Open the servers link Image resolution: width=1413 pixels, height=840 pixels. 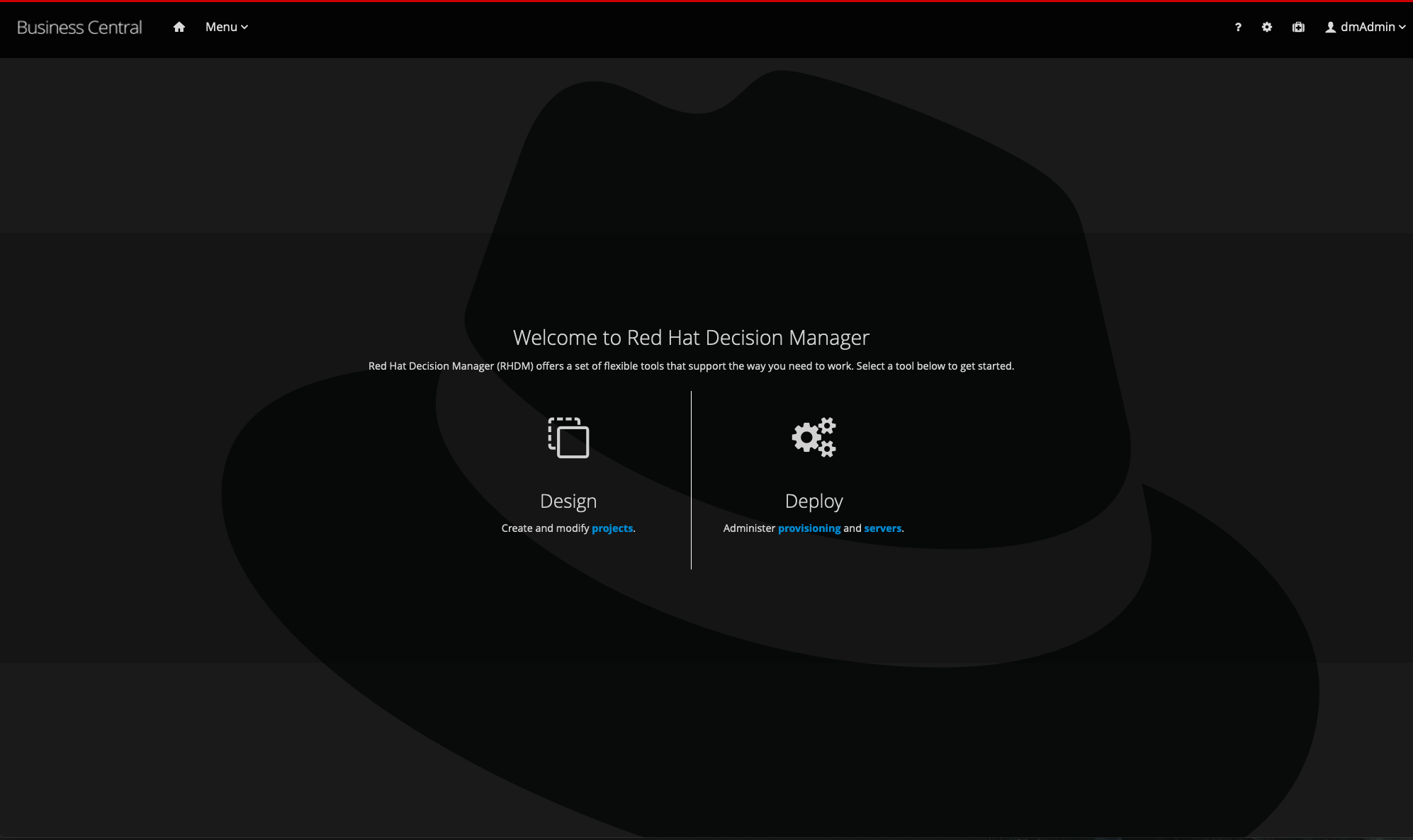(x=882, y=528)
